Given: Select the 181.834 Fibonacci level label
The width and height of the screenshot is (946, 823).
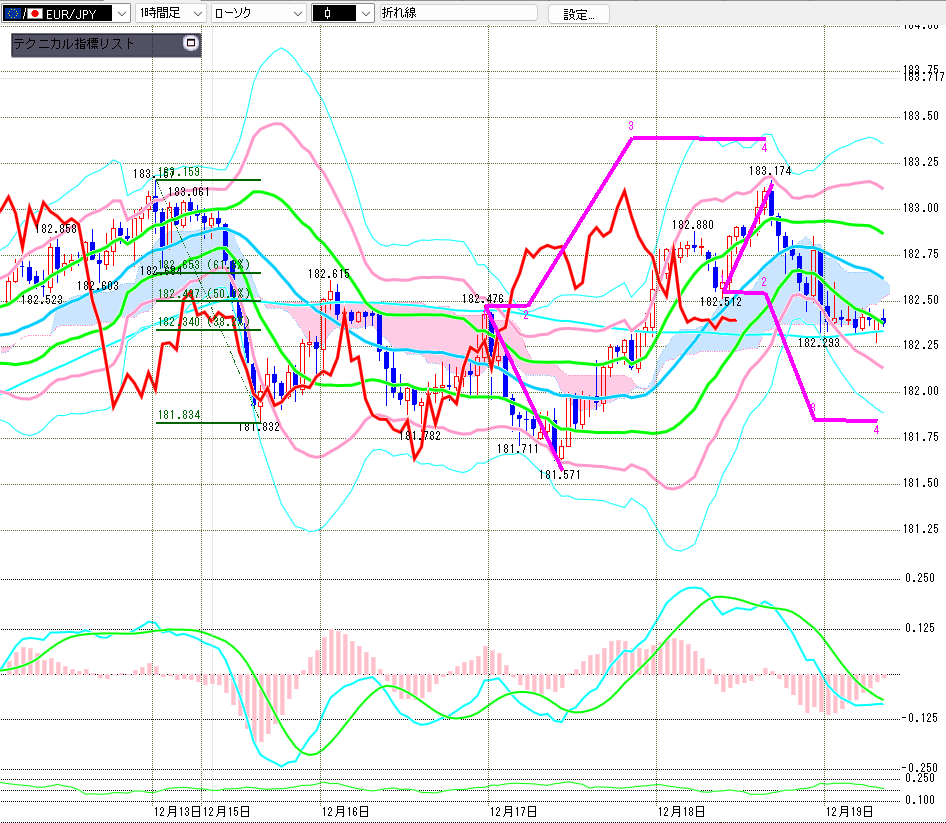Looking at the screenshot, I should [x=179, y=414].
